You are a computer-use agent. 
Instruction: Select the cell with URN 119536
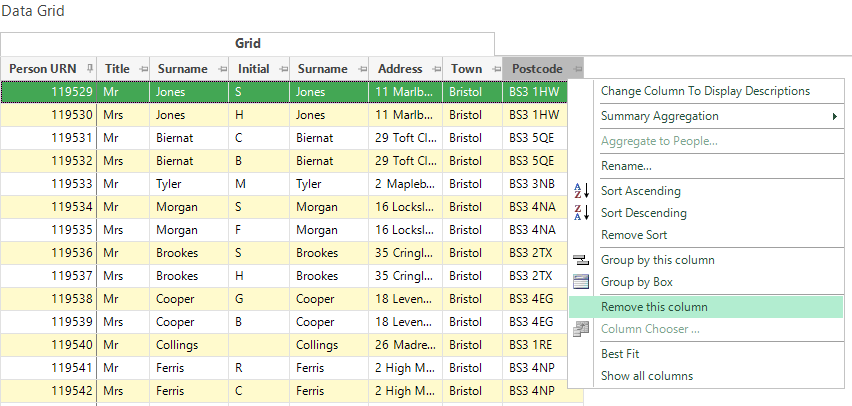(49, 253)
